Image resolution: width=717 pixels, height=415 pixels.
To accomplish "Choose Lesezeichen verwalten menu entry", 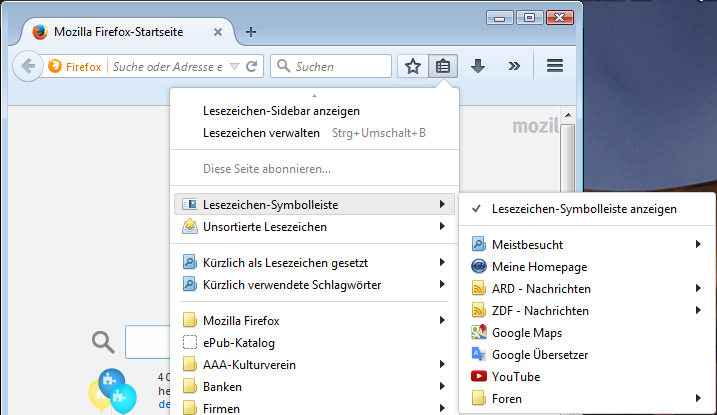I will (x=261, y=132).
